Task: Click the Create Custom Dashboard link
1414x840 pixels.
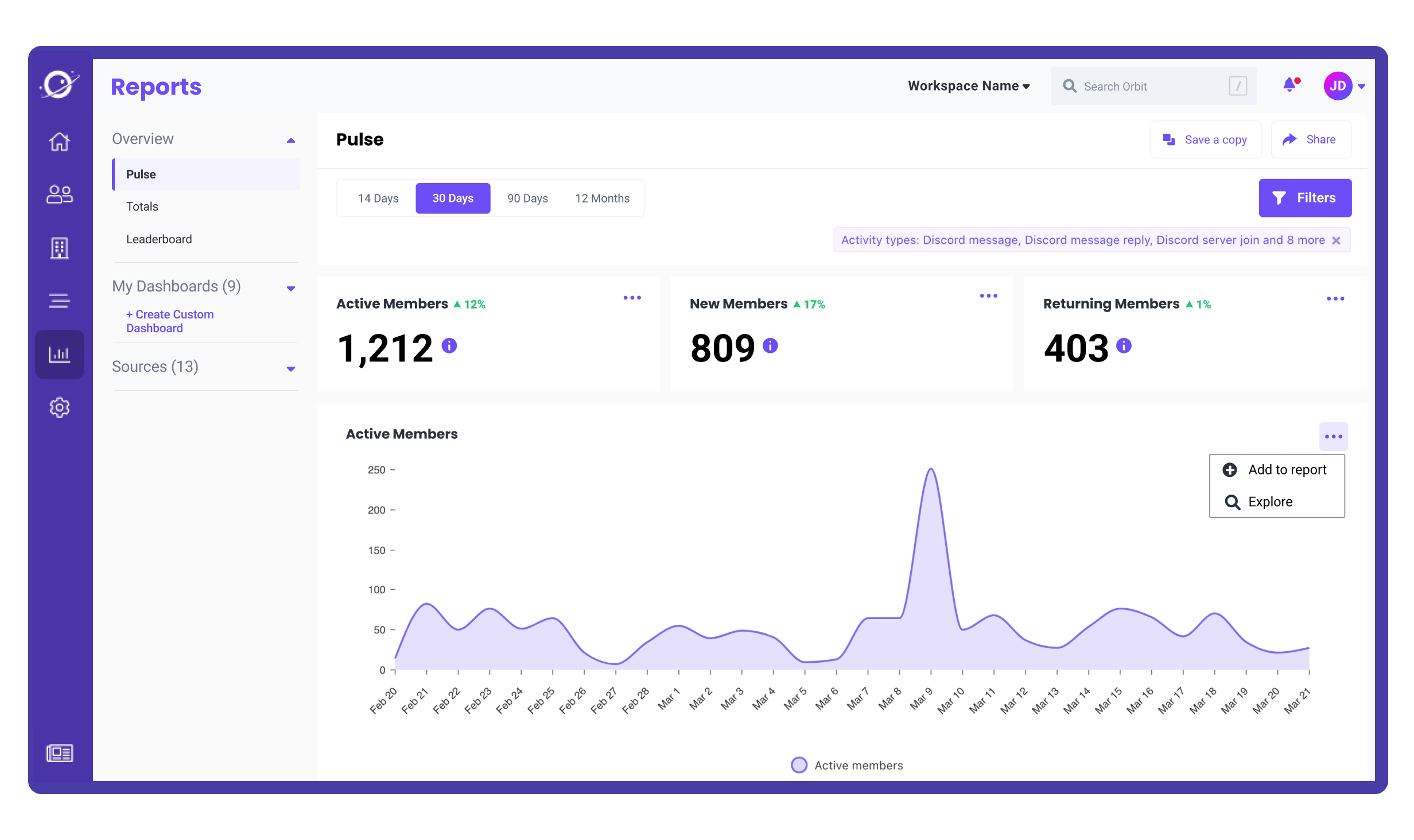Action: click(169, 321)
